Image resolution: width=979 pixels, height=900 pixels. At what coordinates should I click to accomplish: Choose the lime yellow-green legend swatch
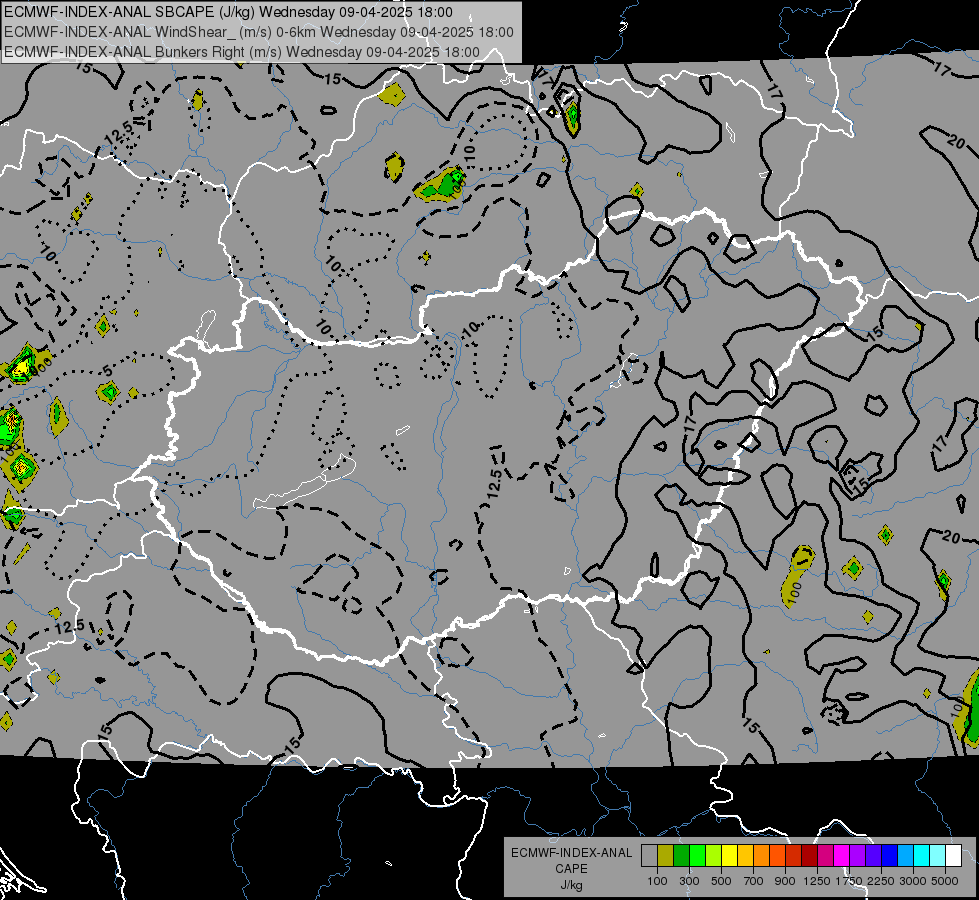tap(714, 855)
